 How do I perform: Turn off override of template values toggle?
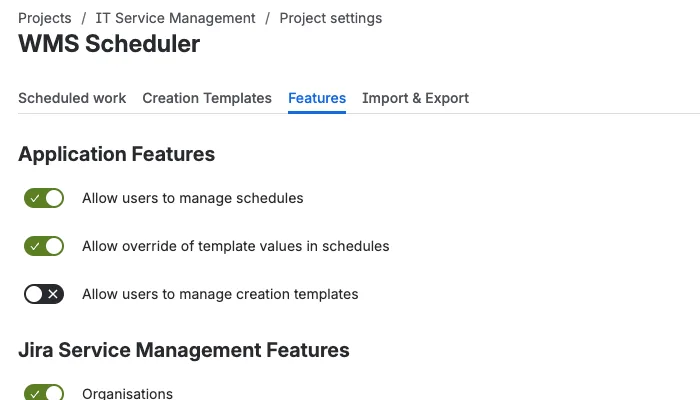pyautogui.click(x=44, y=246)
